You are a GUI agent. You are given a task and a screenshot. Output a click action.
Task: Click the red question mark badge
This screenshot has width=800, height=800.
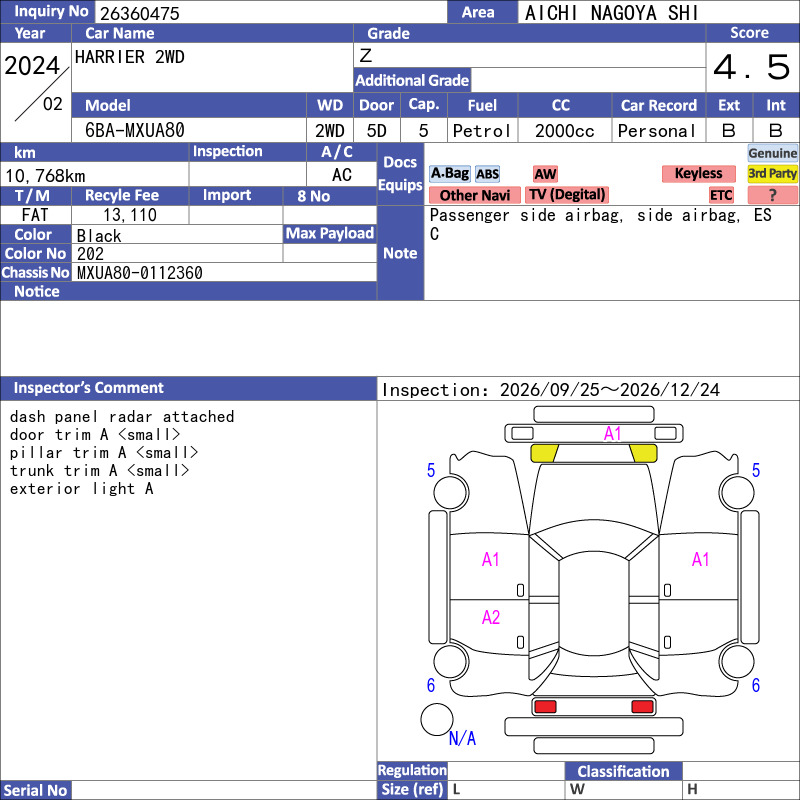(772, 195)
